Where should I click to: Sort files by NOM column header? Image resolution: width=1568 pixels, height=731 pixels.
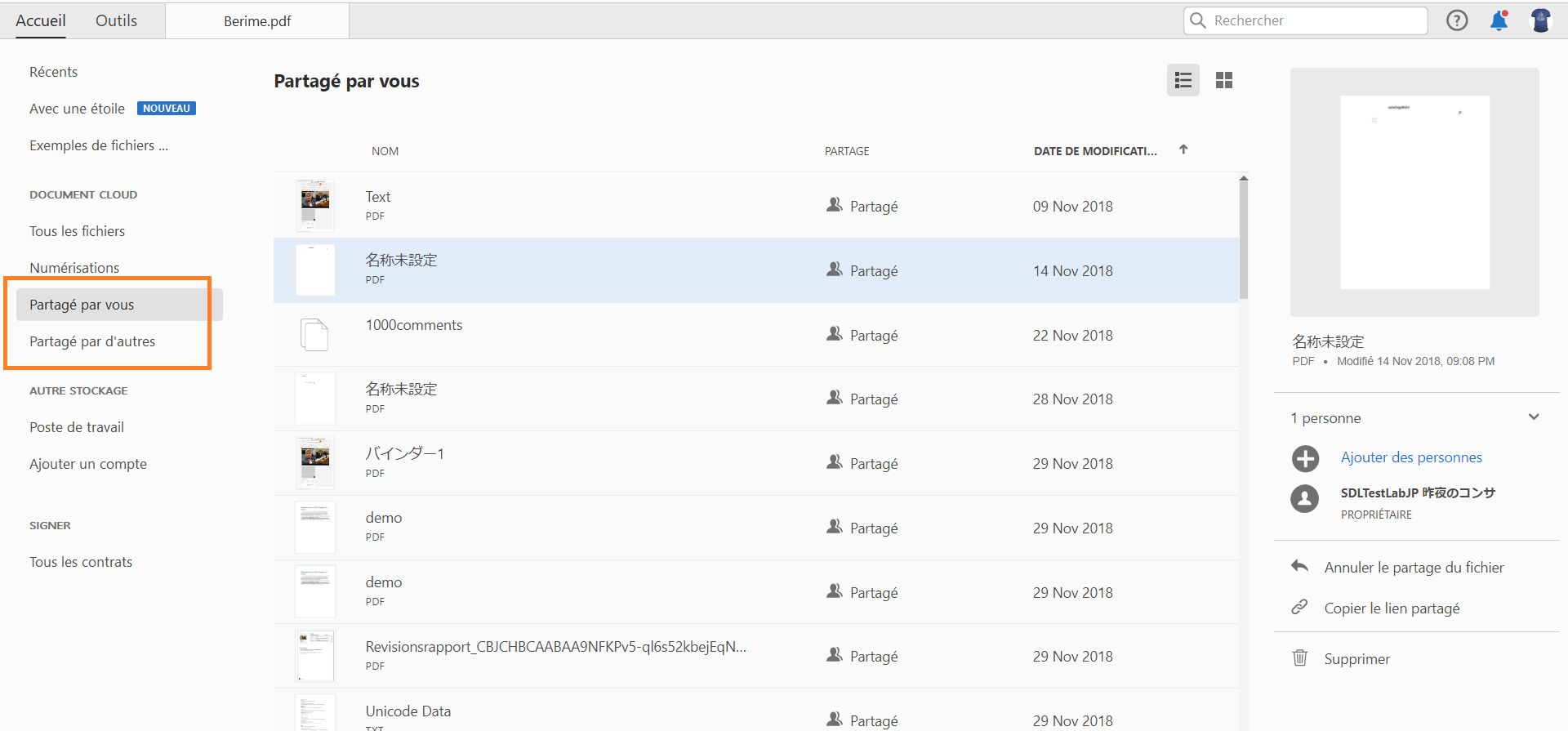point(385,151)
